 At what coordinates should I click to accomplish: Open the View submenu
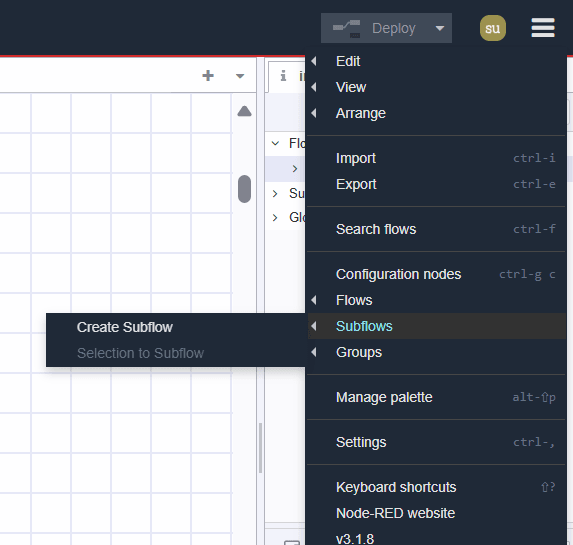tap(436, 87)
